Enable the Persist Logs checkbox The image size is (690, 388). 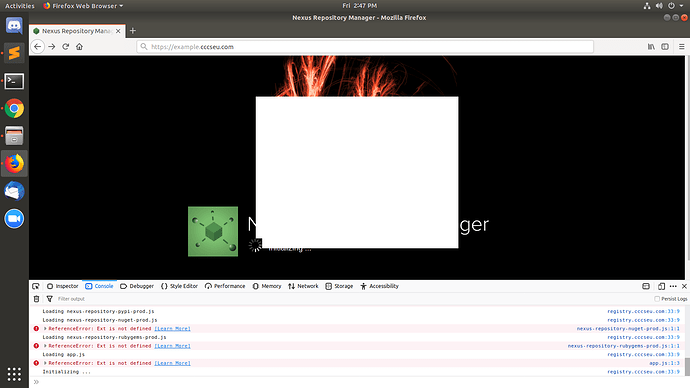point(657,299)
